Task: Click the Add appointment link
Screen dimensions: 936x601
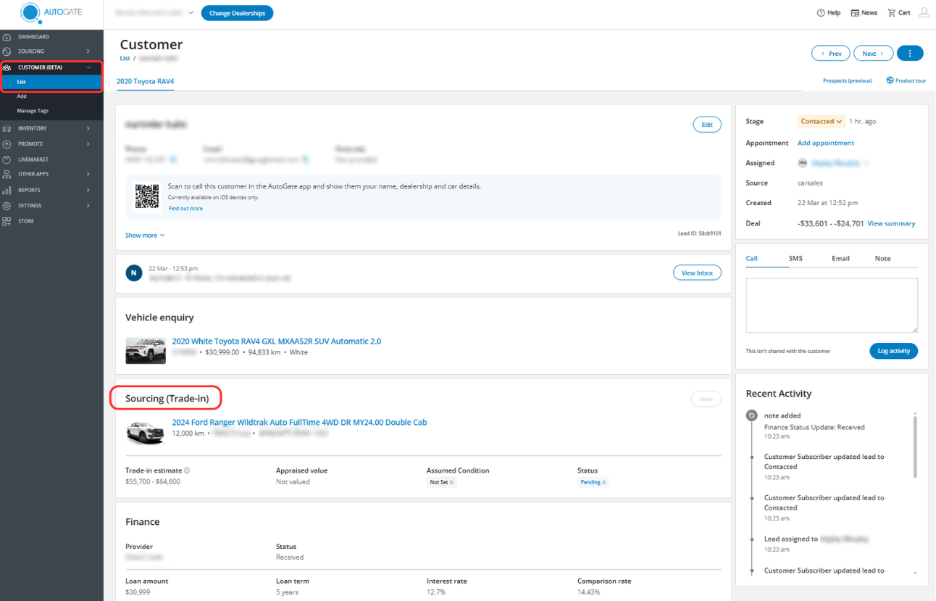Action: pyautogui.click(x=825, y=143)
